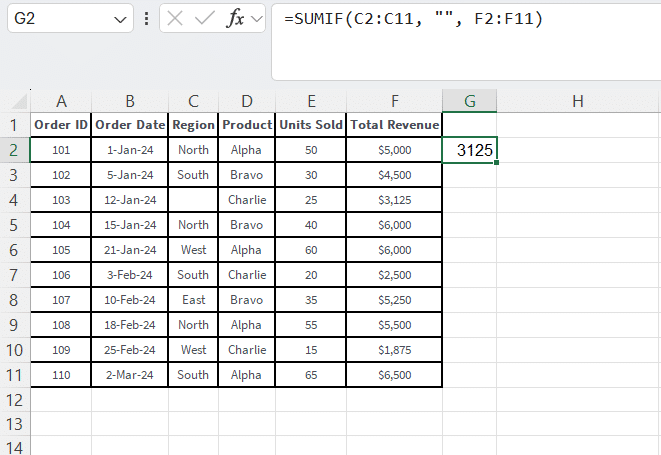Select the $5,000 revenue cell

pyautogui.click(x=394, y=150)
